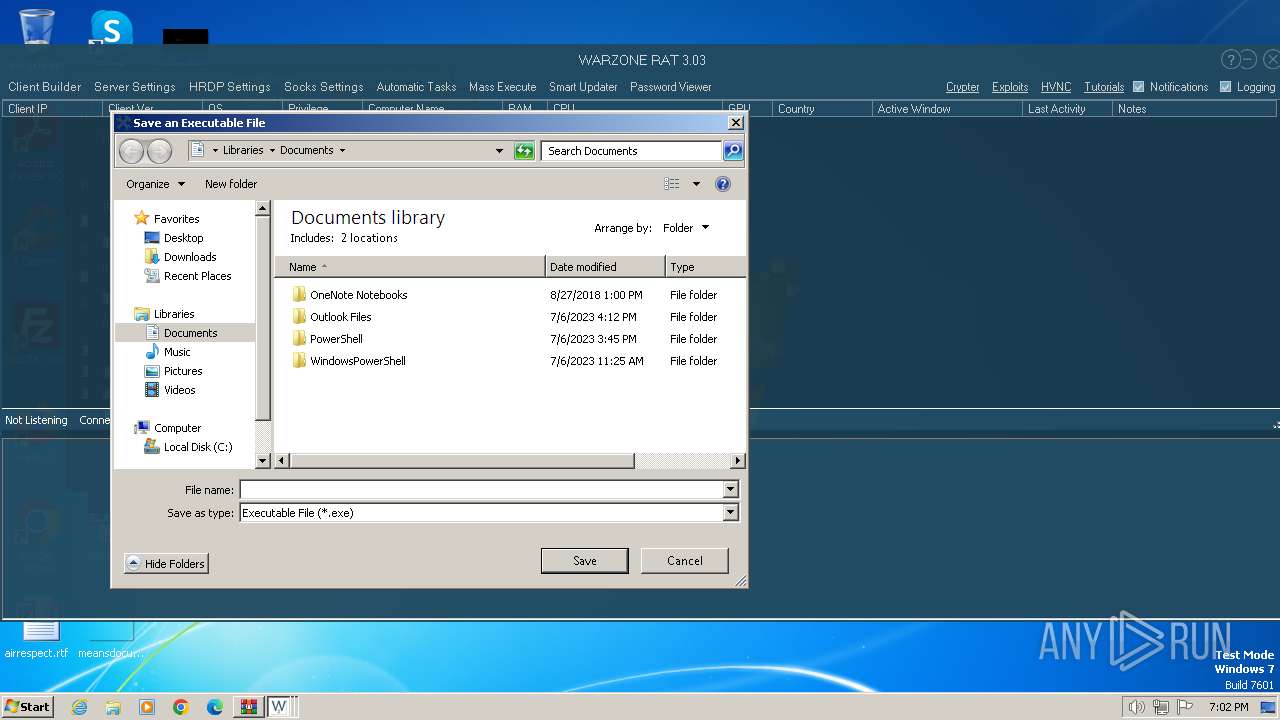The image size is (1280, 720).
Task: Expand the address bar history dropdown
Action: (499, 151)
